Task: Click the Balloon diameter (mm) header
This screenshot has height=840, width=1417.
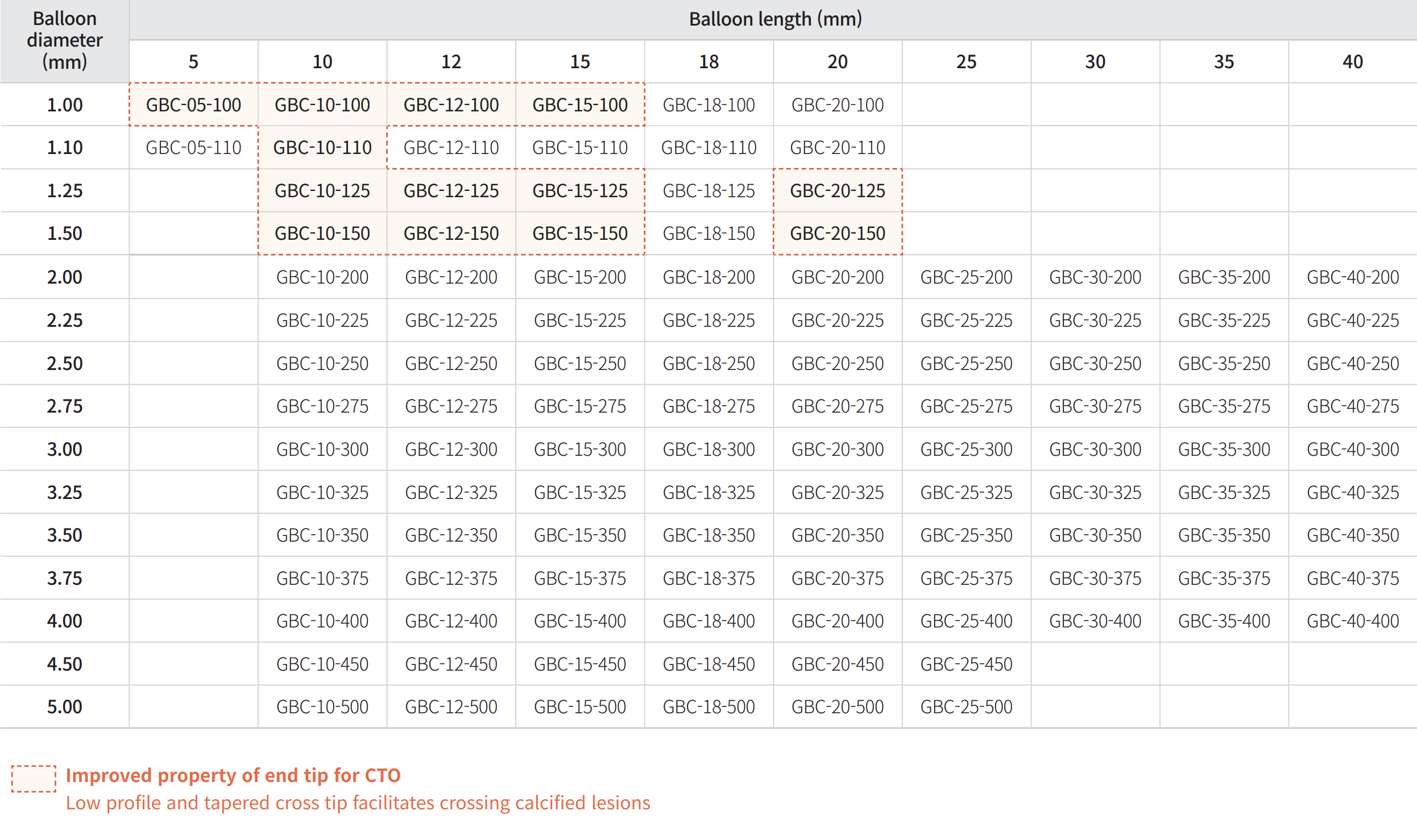Action: click(64, 40)
